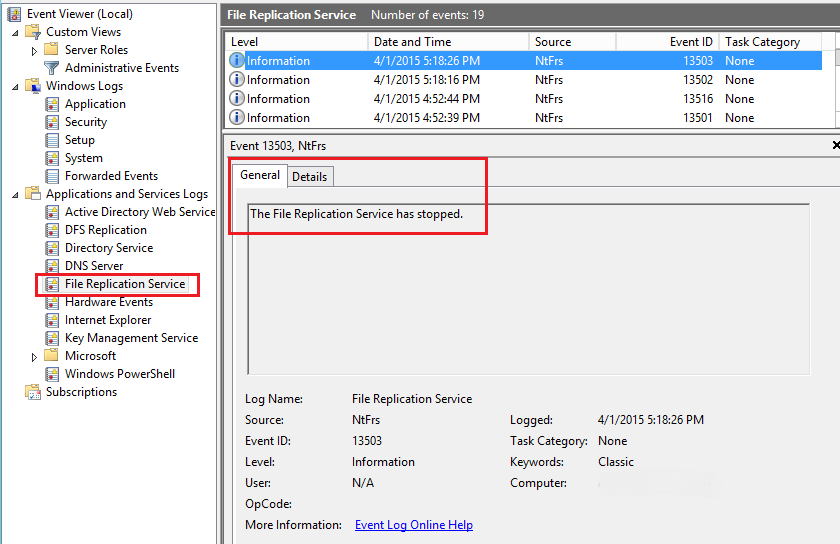
Task: Click the event list vertical scrollbar
Action: pyautogui.click(x=837, y=80)
